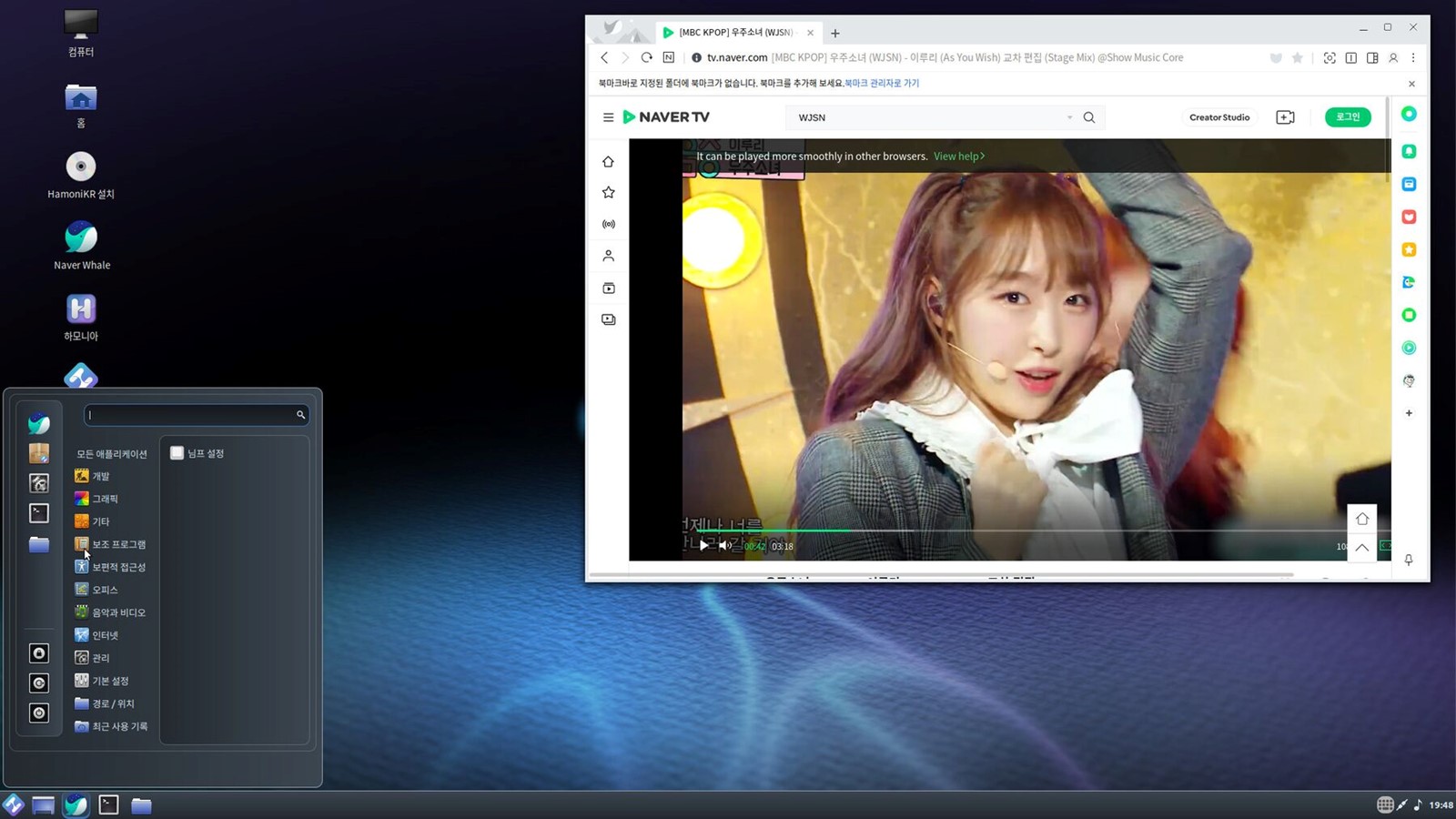Click the Naver TV search magnifier
This screenshot has height=819, width=1456.
coord(1089,117)
